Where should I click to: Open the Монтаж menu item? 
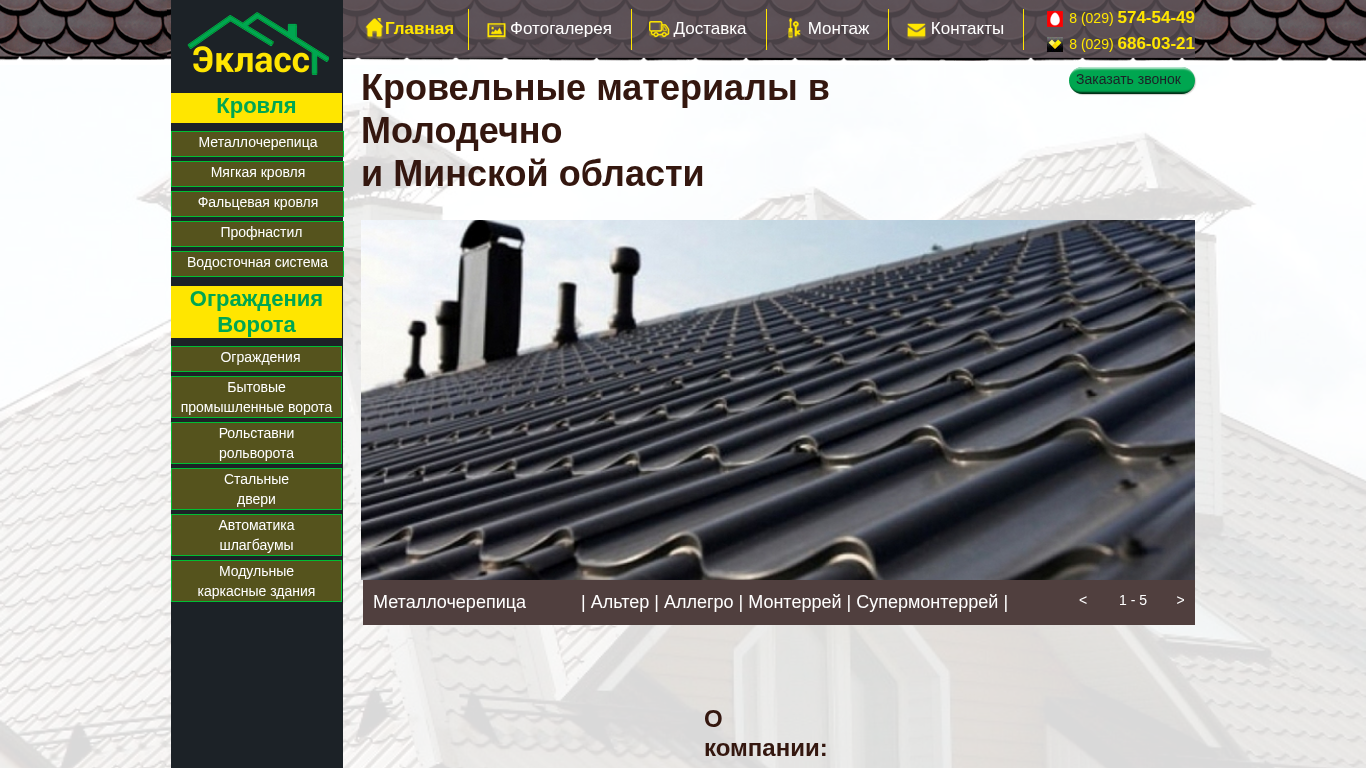coord(838,29)
